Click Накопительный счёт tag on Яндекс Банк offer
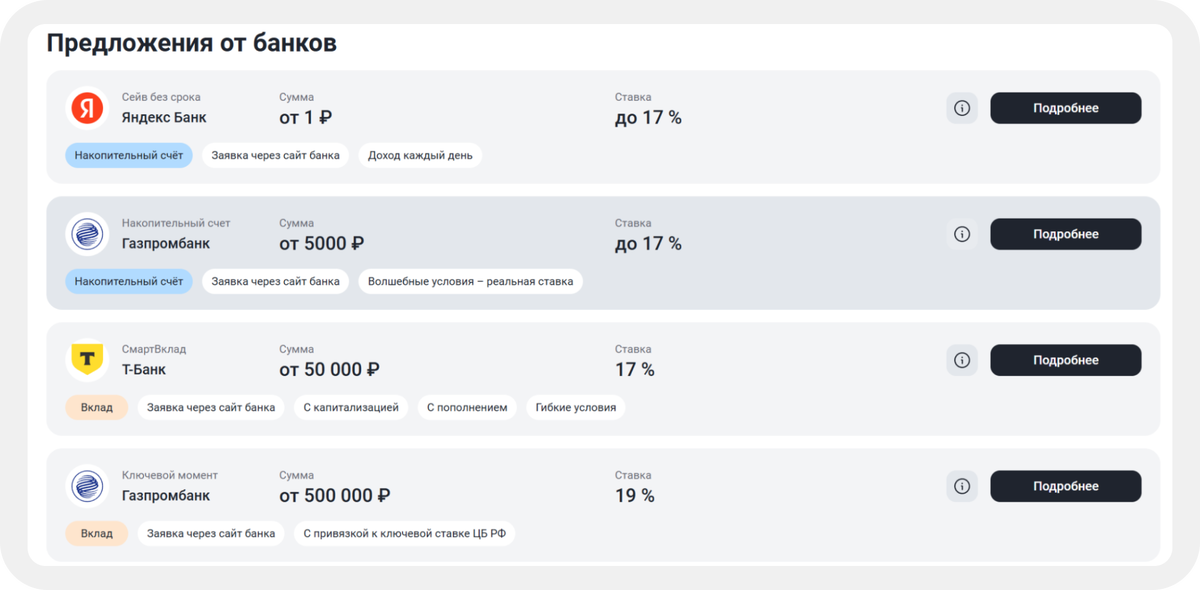This screenshot has width=1200, height=590. (x=129, y=155)
